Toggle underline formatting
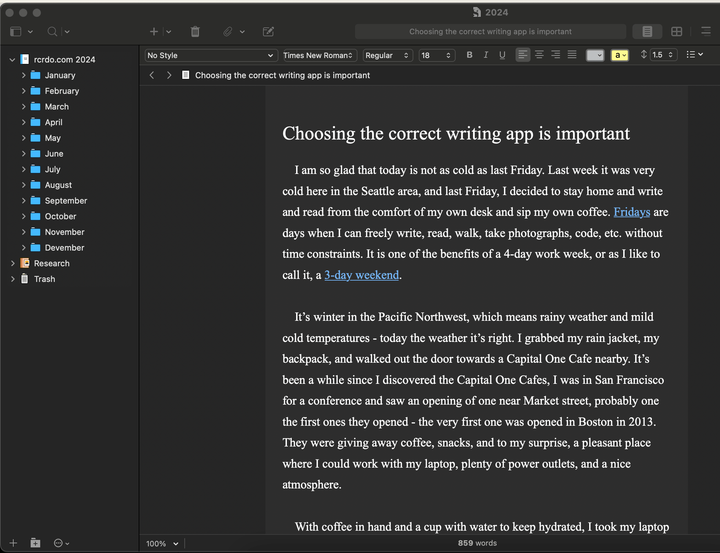Viewport: 720px width, 553px height. point(502,55)
